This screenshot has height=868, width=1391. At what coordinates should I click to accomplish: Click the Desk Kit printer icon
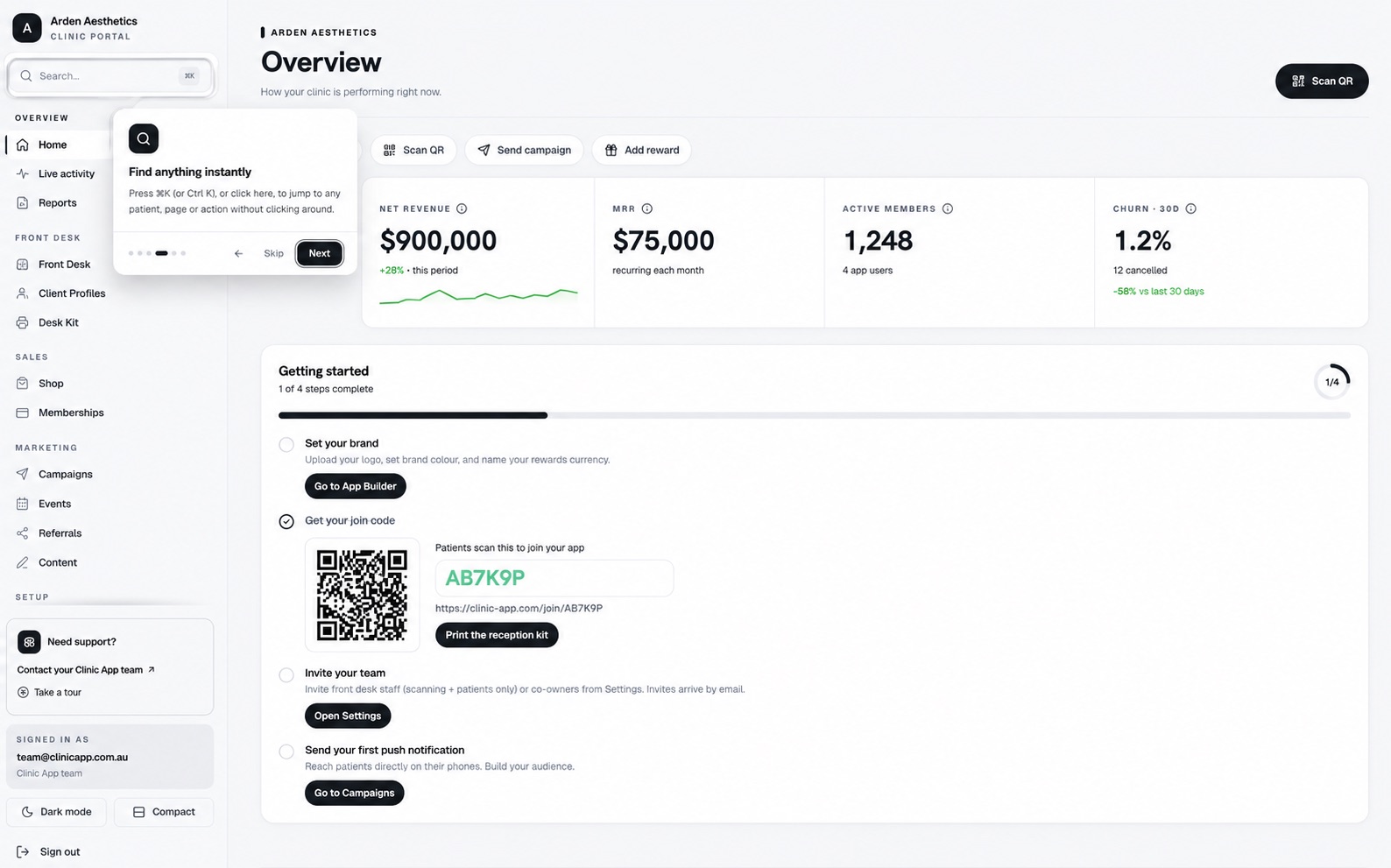coord(23,322)
